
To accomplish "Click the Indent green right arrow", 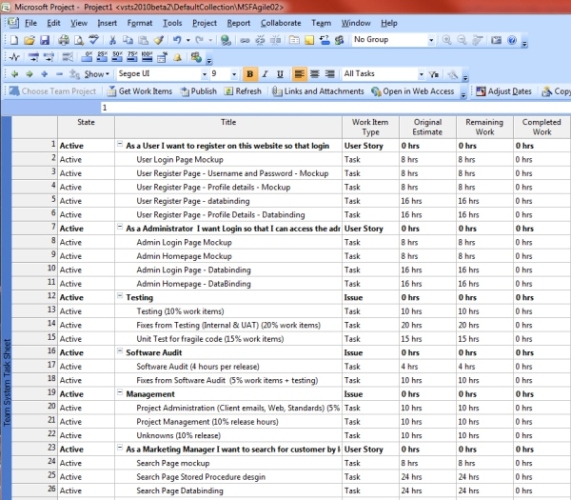I will [29, 74].
